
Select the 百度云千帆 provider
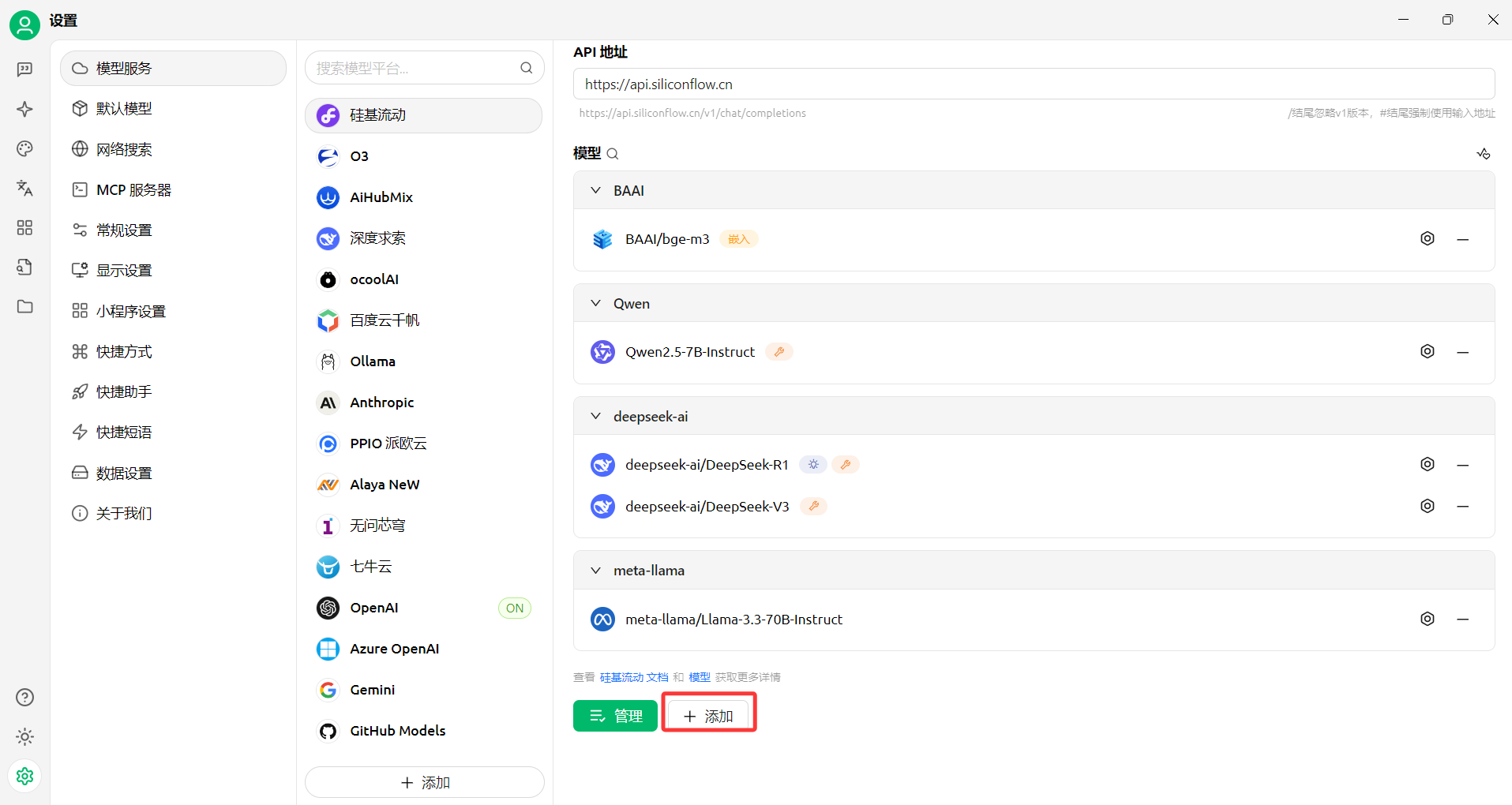point(424,320)
